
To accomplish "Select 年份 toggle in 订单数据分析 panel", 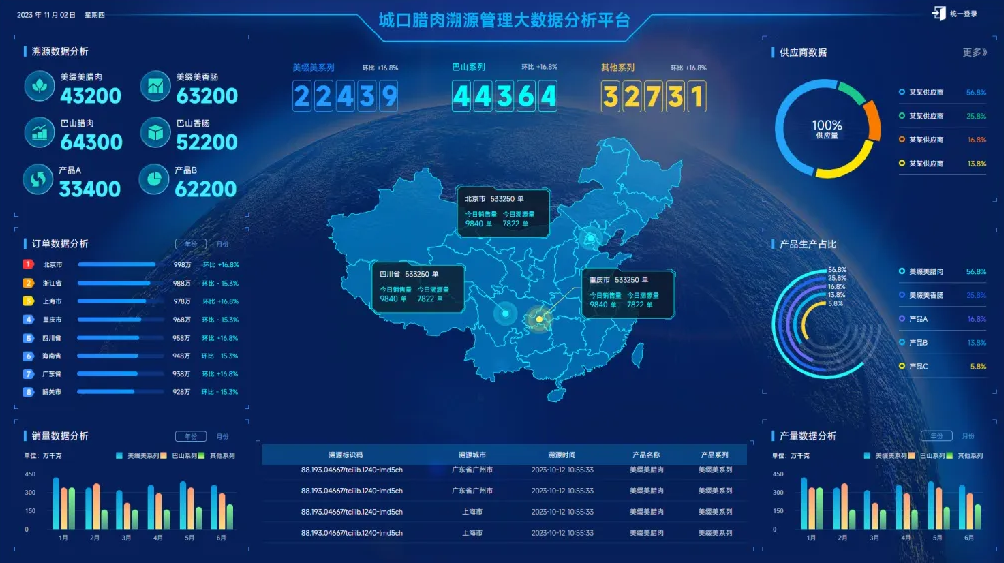I will [x=191, y=244].
